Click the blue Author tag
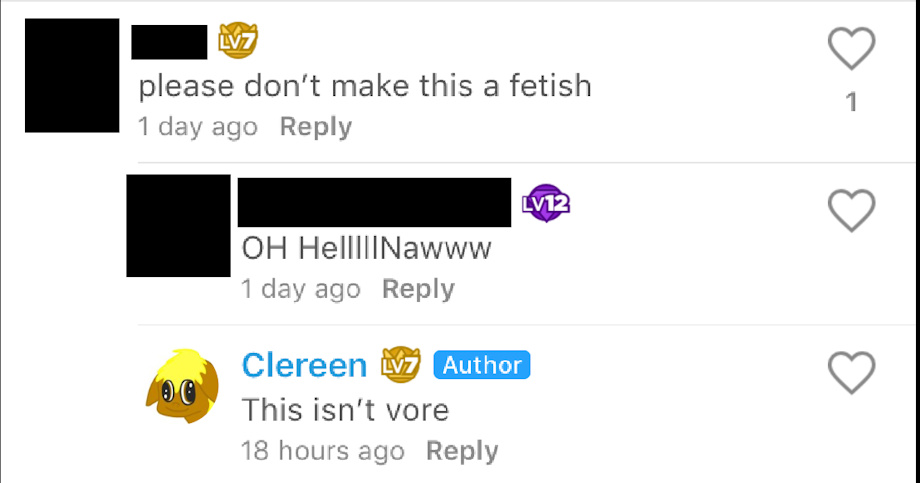 pyautogui.click(x=482, y=365)
